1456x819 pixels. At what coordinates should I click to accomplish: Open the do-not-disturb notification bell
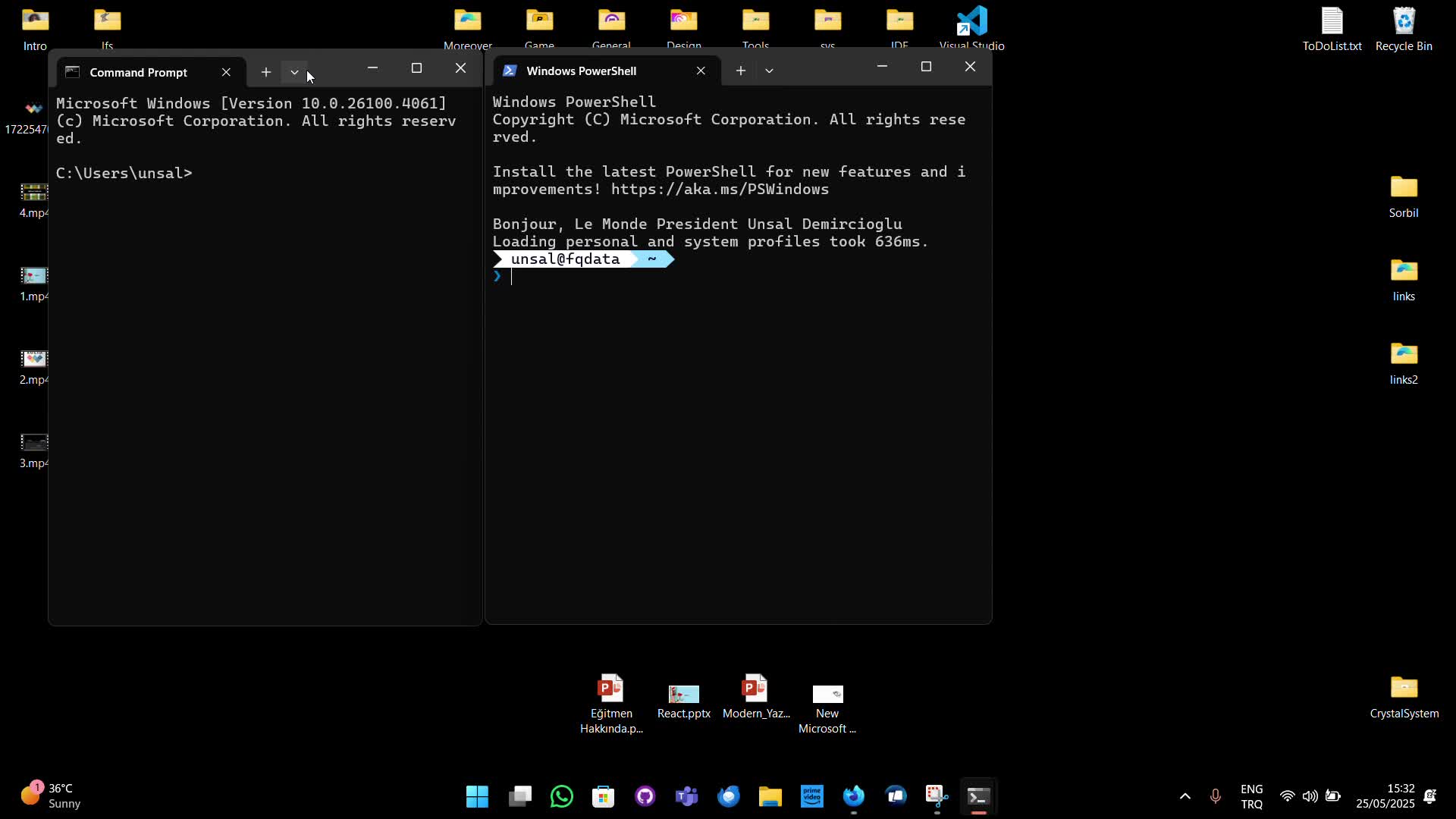pyautogui.click(x=1430, y=796)
